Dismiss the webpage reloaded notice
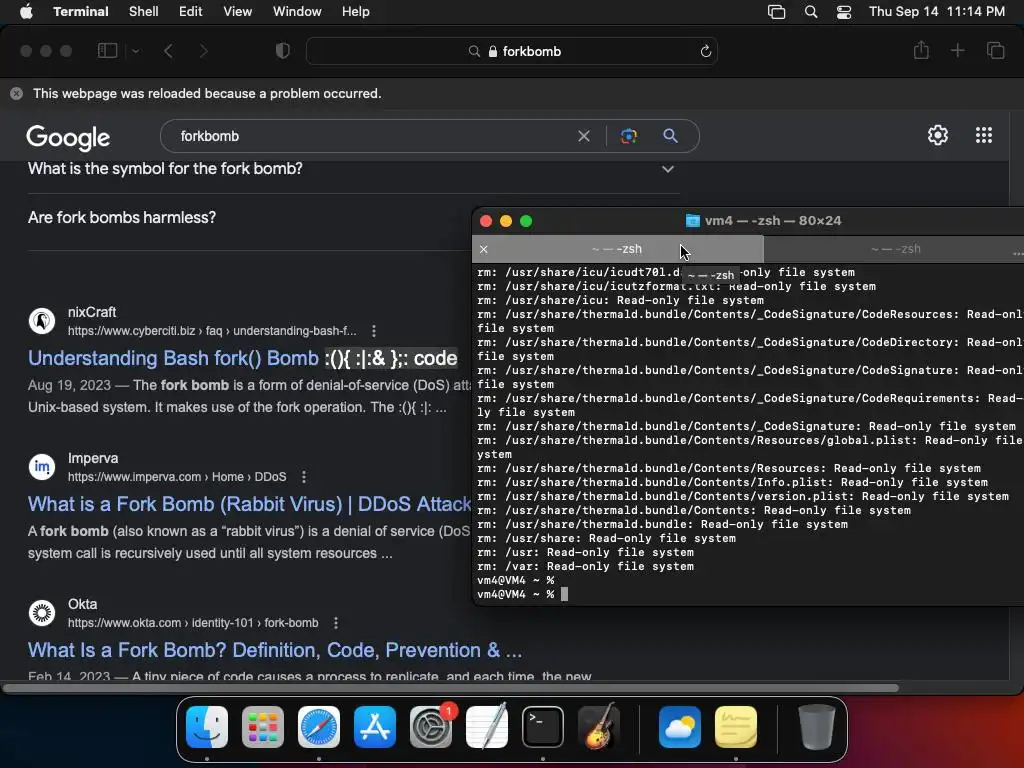 coord(17,93)
